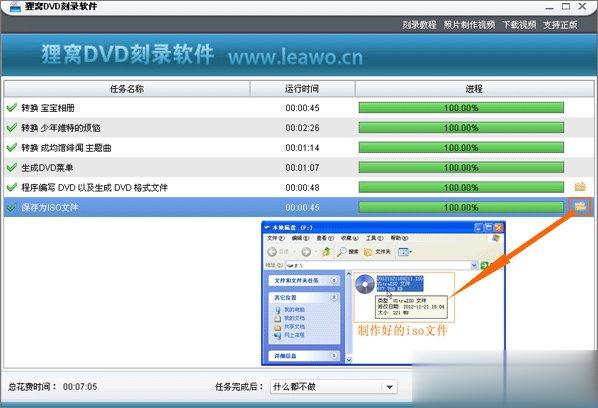Open the views button in Explorer toolbar
This screenshot has width=598, height=408.
coord(405,252)
